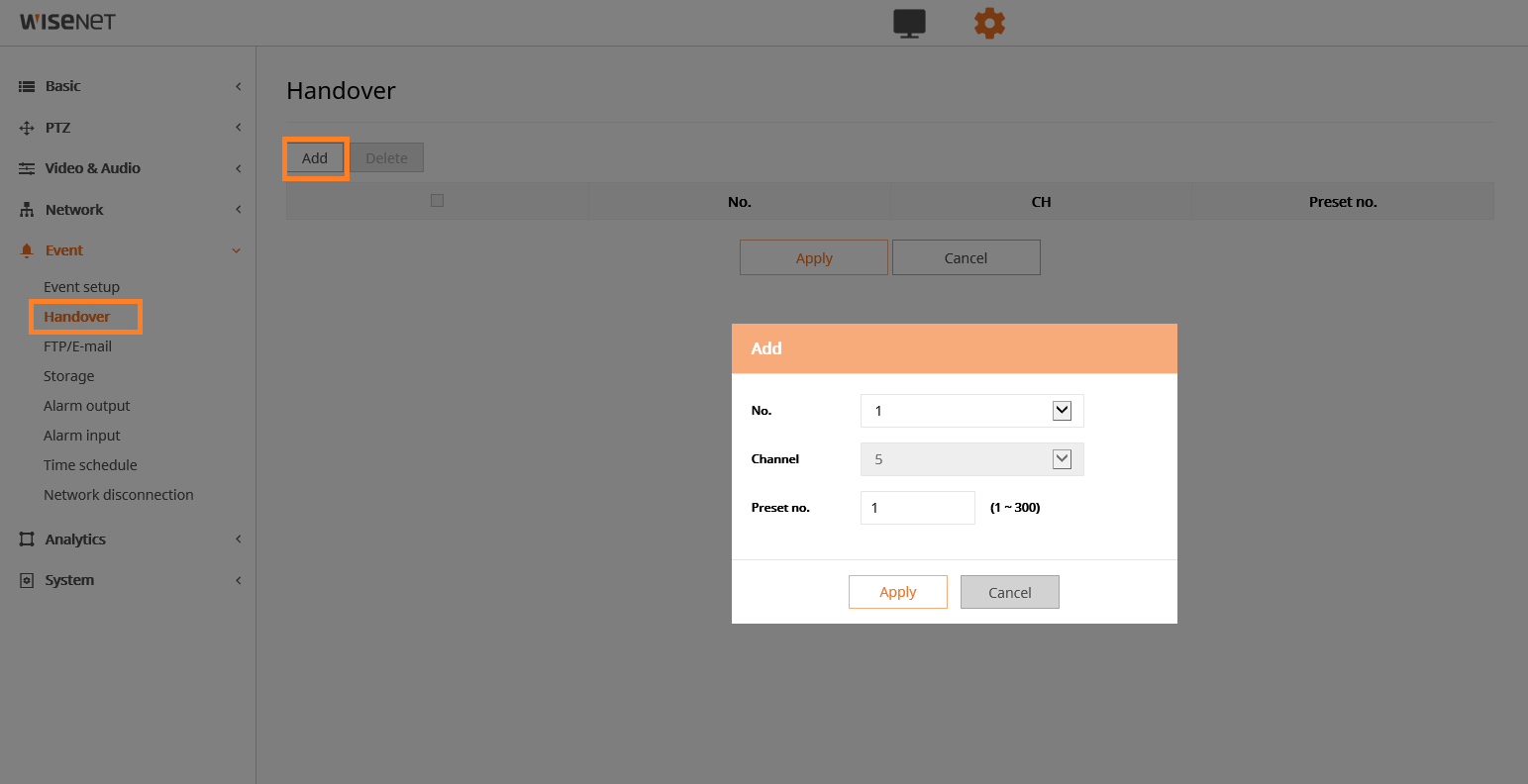Click the Add dialog title bar
The image size is (1528, 784).
pyautogui.click(x=955, y=348)
